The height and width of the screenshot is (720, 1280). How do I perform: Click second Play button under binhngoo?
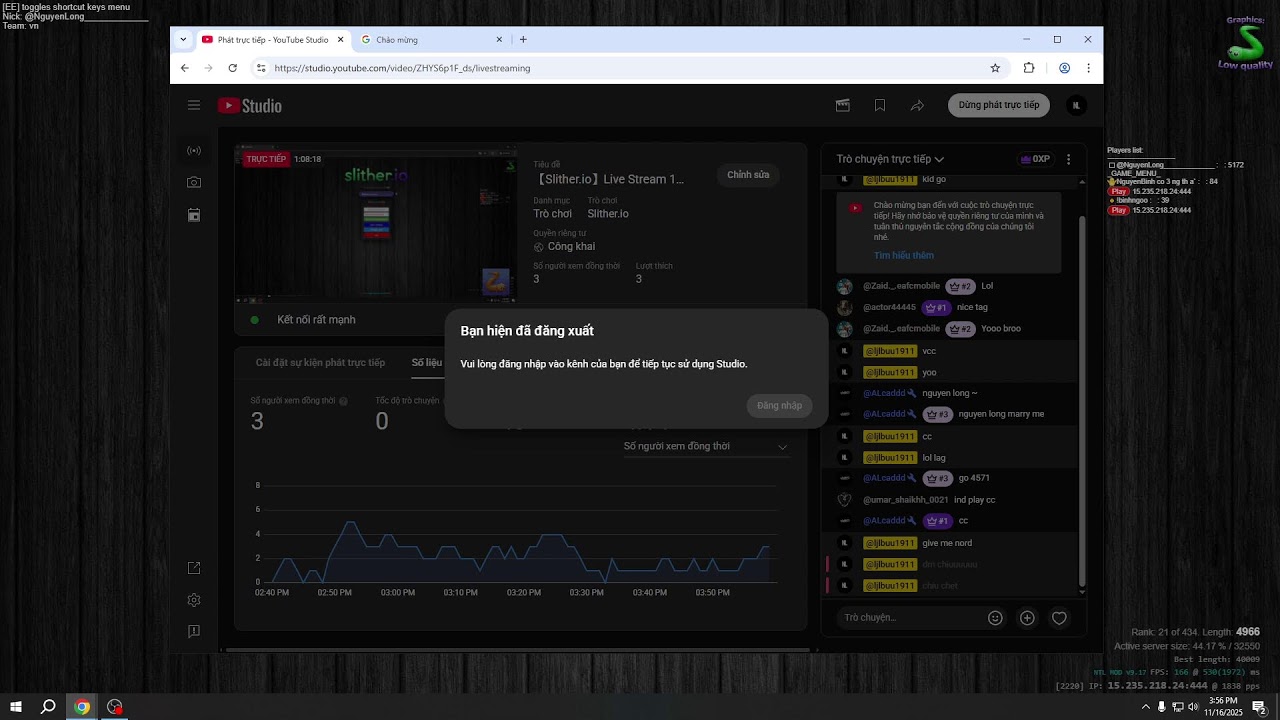tap(1119, 210)
